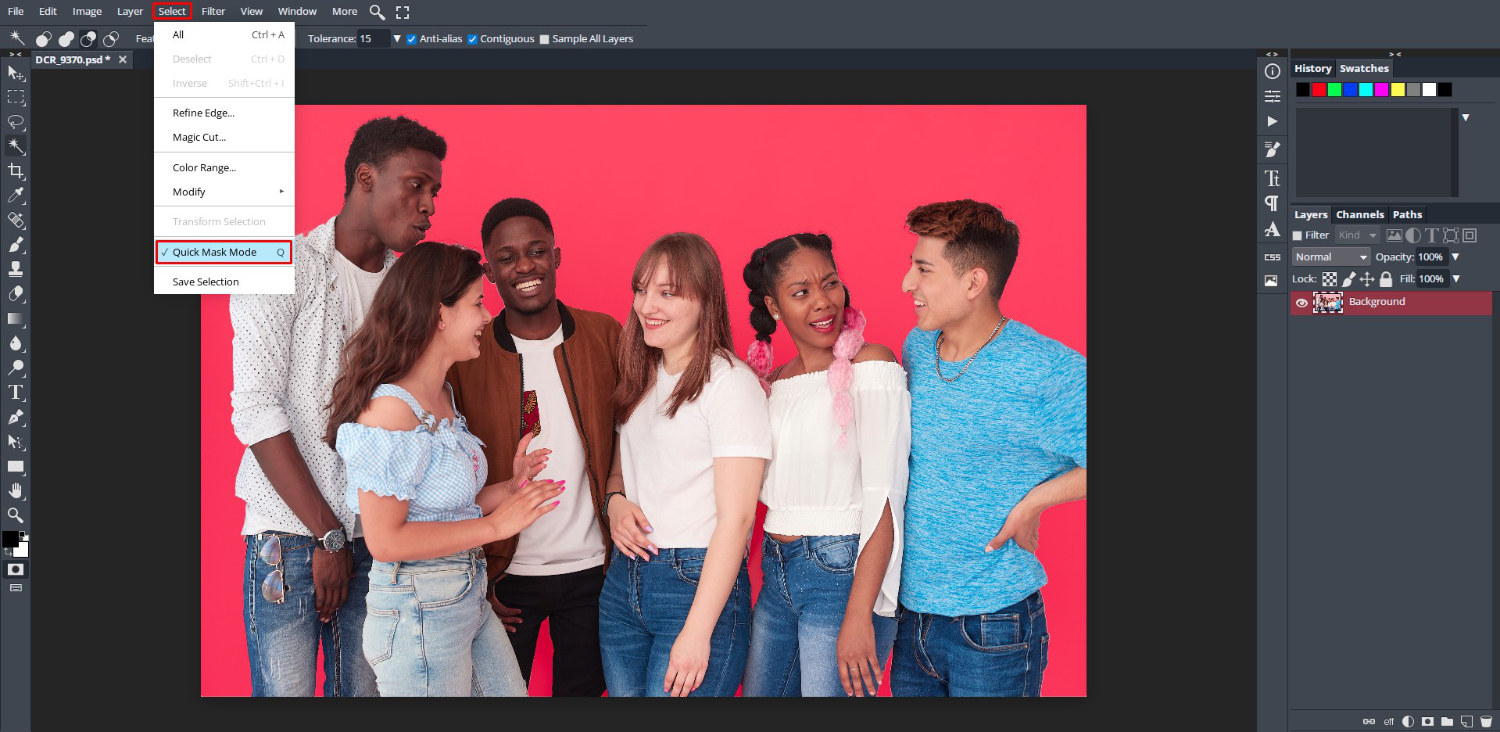Select the Path Select tool
The image size is (1500, 732).
(16, 441)
